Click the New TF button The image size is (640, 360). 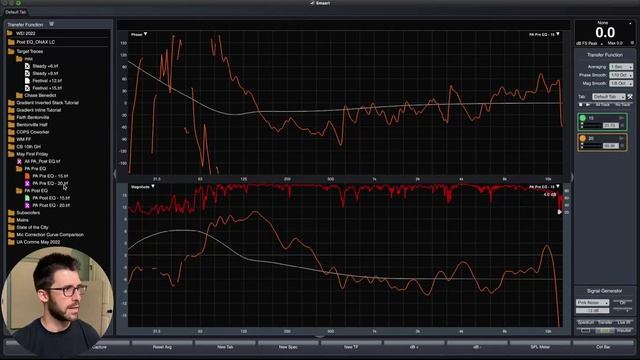[x=351, y=347]
